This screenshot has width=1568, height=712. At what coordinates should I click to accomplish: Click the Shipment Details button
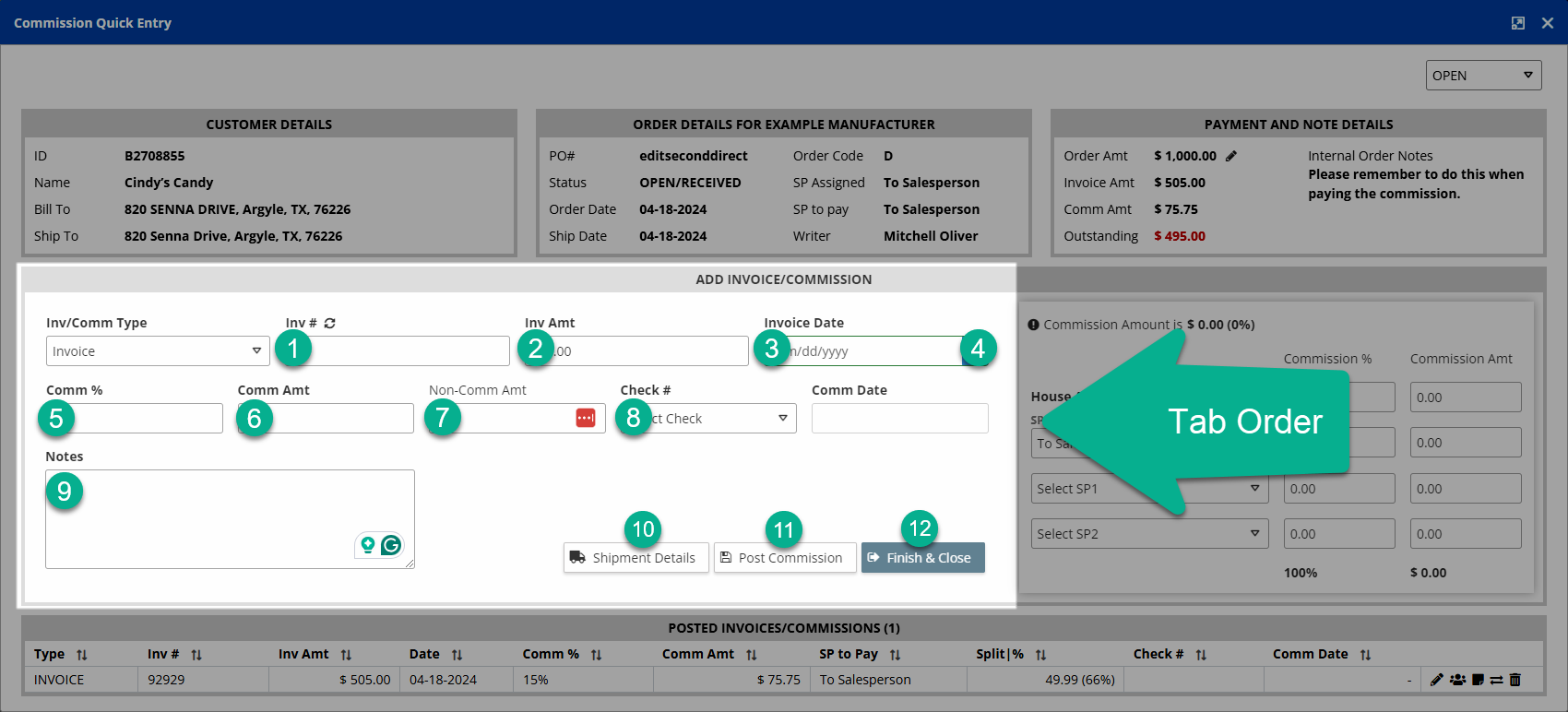(x=636, y=558)
